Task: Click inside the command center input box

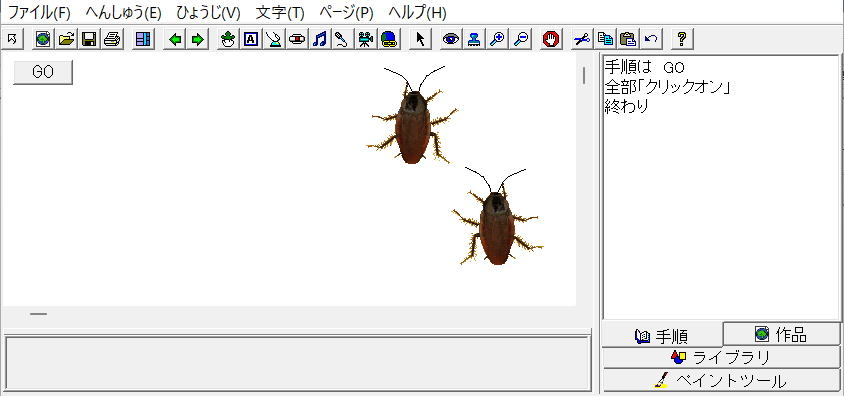Action: click(298, 363)
